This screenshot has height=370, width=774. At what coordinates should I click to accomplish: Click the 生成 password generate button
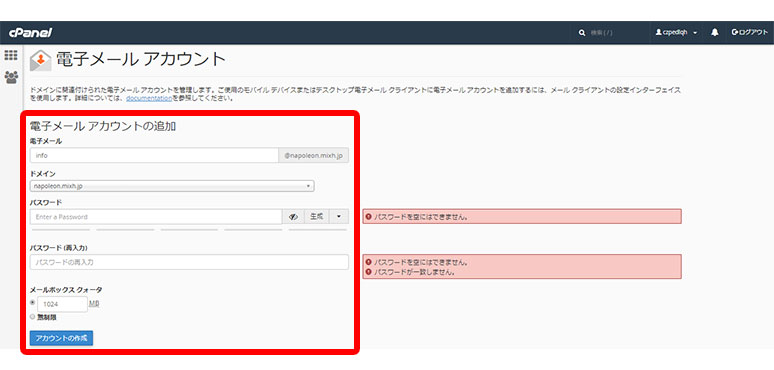[x=317, y=217]
